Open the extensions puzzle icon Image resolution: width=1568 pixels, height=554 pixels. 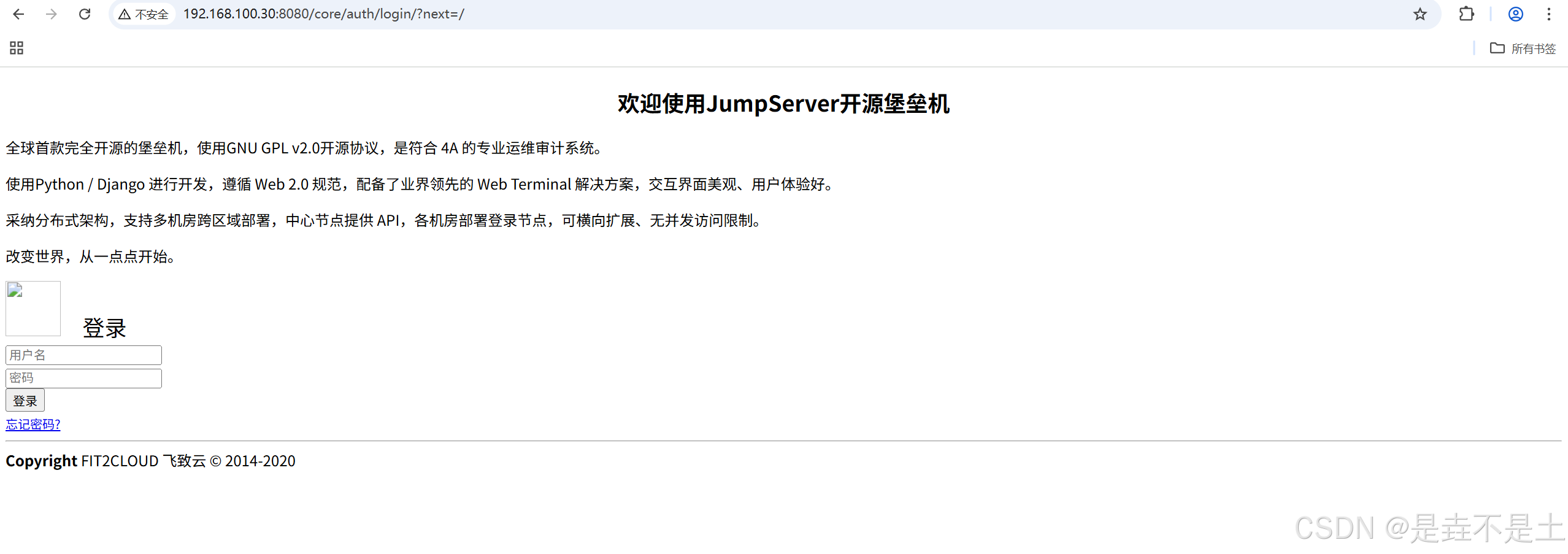[1466, 14]
